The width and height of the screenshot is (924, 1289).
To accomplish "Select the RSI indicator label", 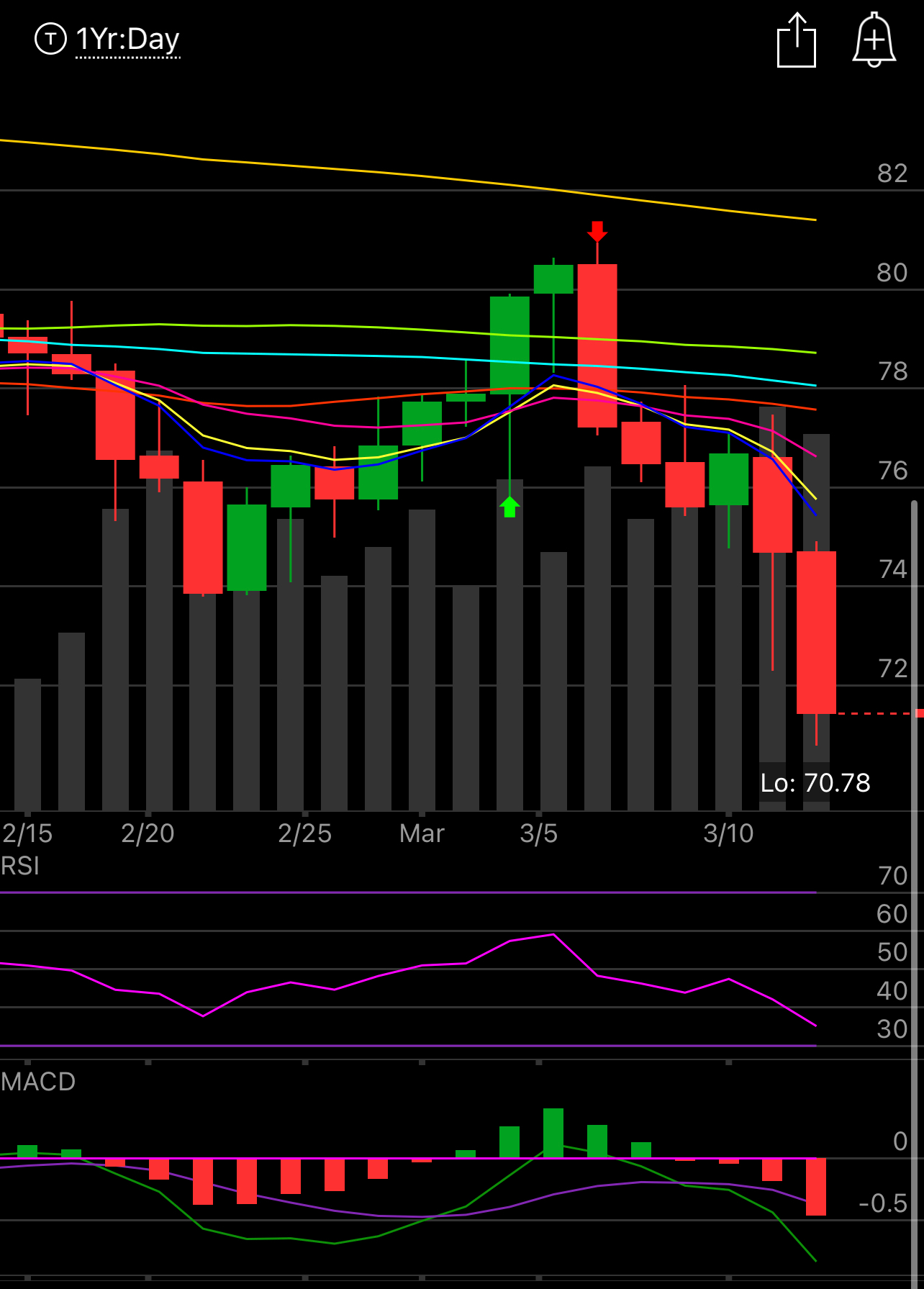I will (x=20, y=866).
